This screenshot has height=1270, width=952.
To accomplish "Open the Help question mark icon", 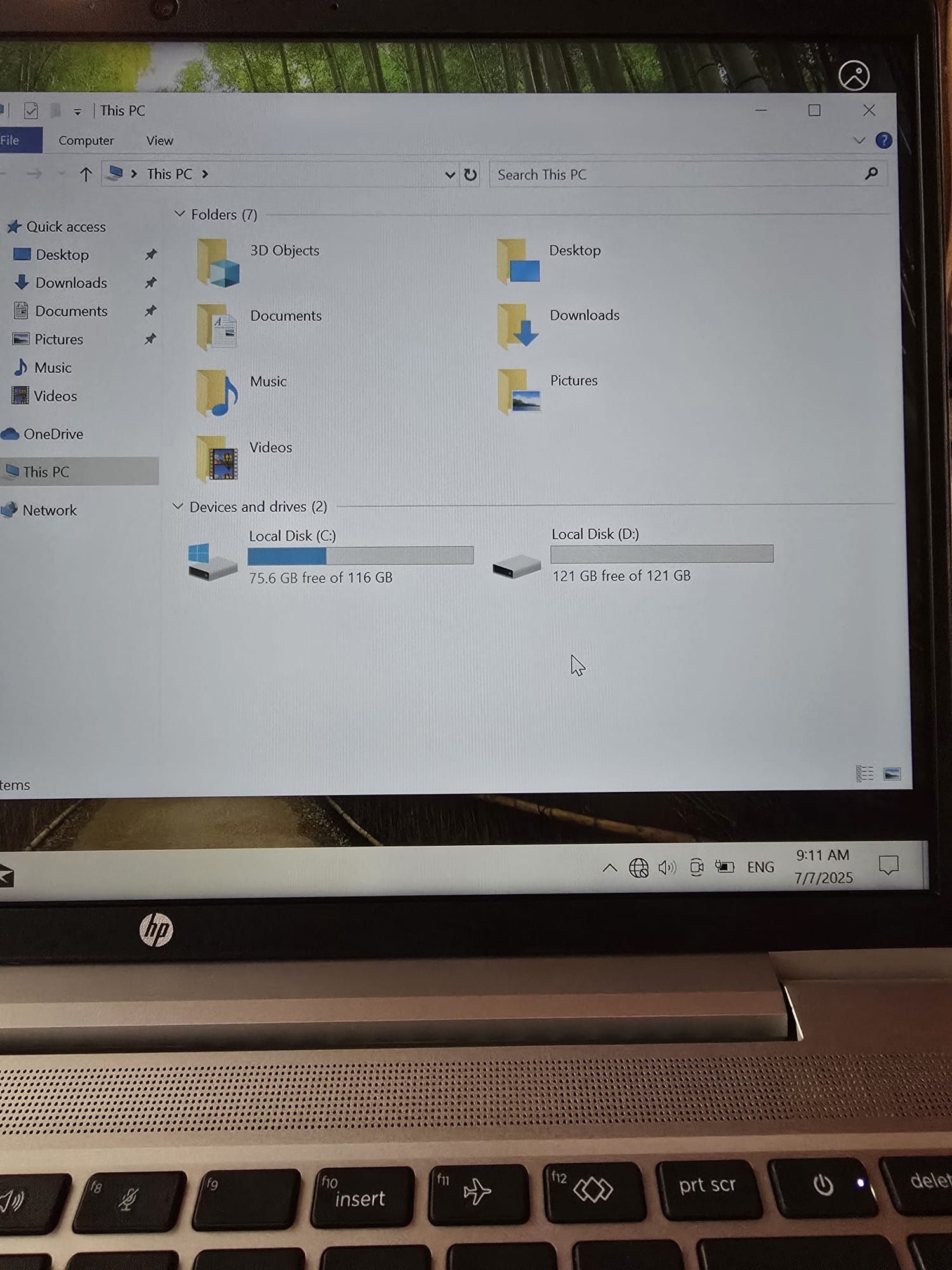I will click(x=883, y=140).
